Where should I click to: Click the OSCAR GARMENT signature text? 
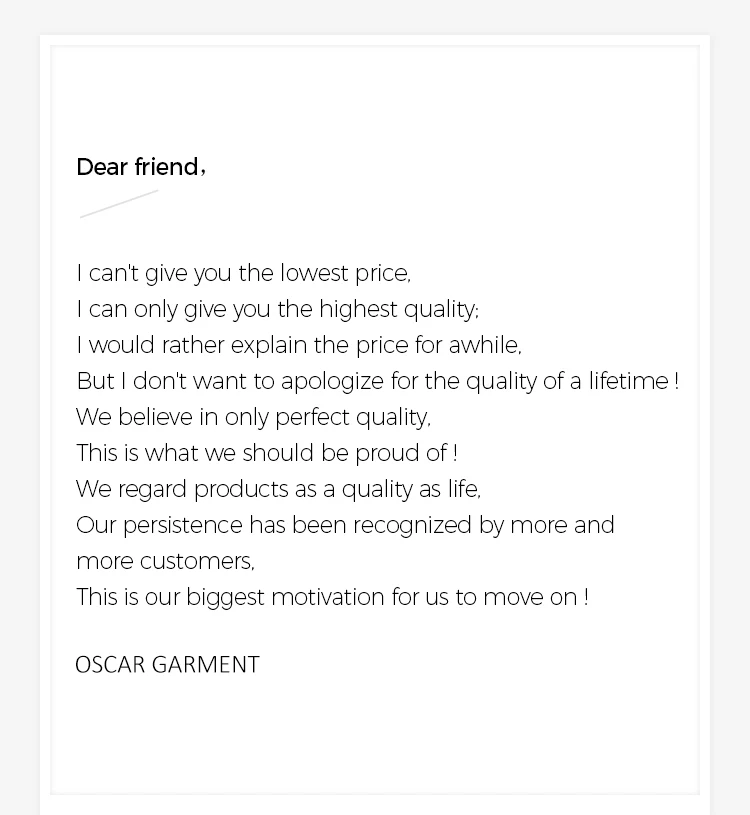click(167, 665)
